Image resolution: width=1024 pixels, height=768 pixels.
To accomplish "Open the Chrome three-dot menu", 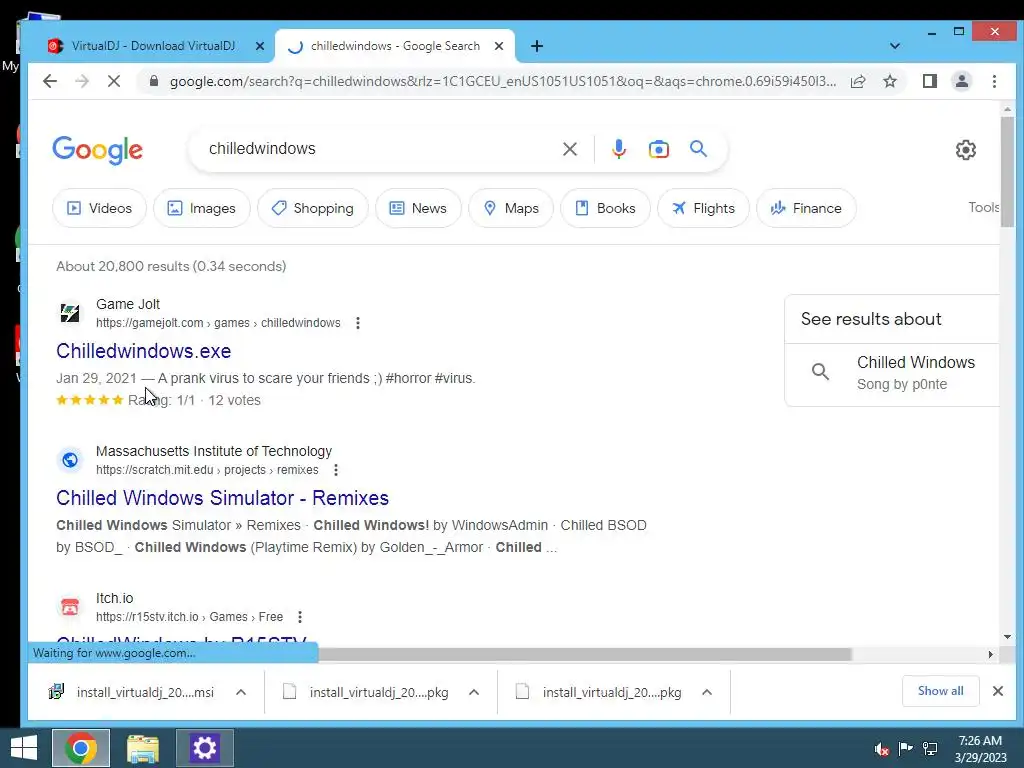I will pyautogui.click(x=994, y=81).
